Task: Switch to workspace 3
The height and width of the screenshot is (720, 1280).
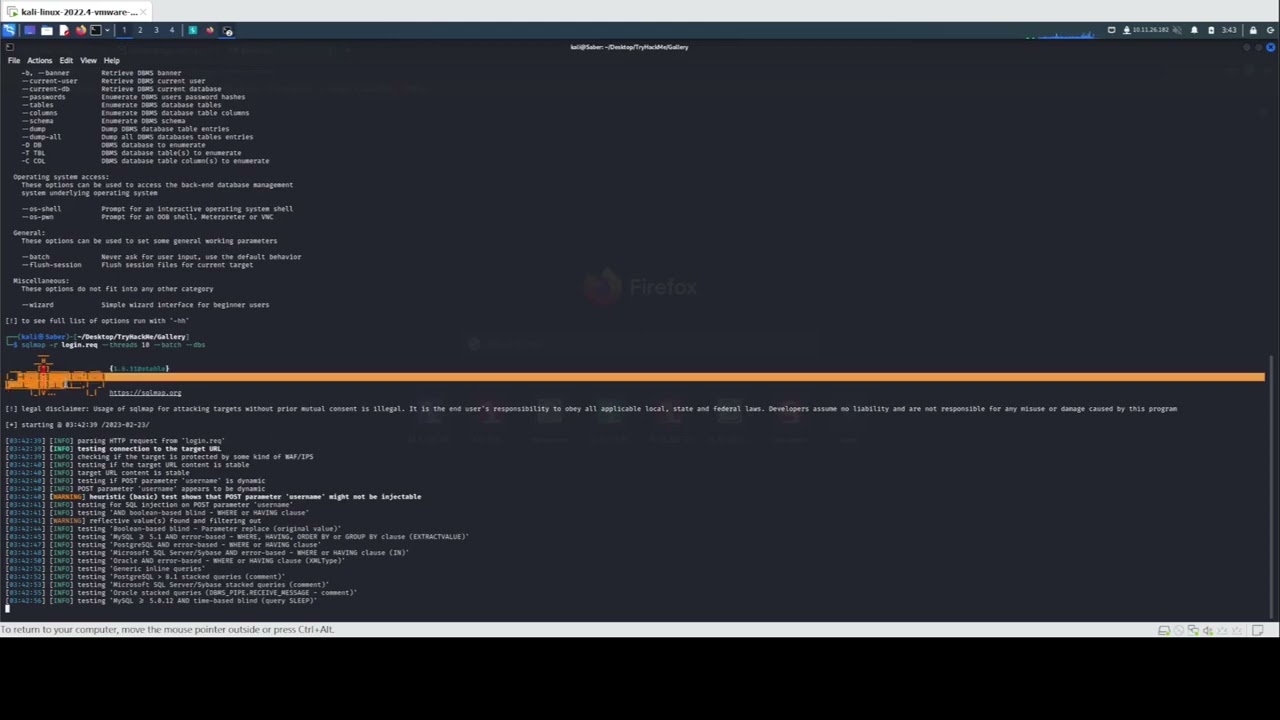Action: pos(156,30)
